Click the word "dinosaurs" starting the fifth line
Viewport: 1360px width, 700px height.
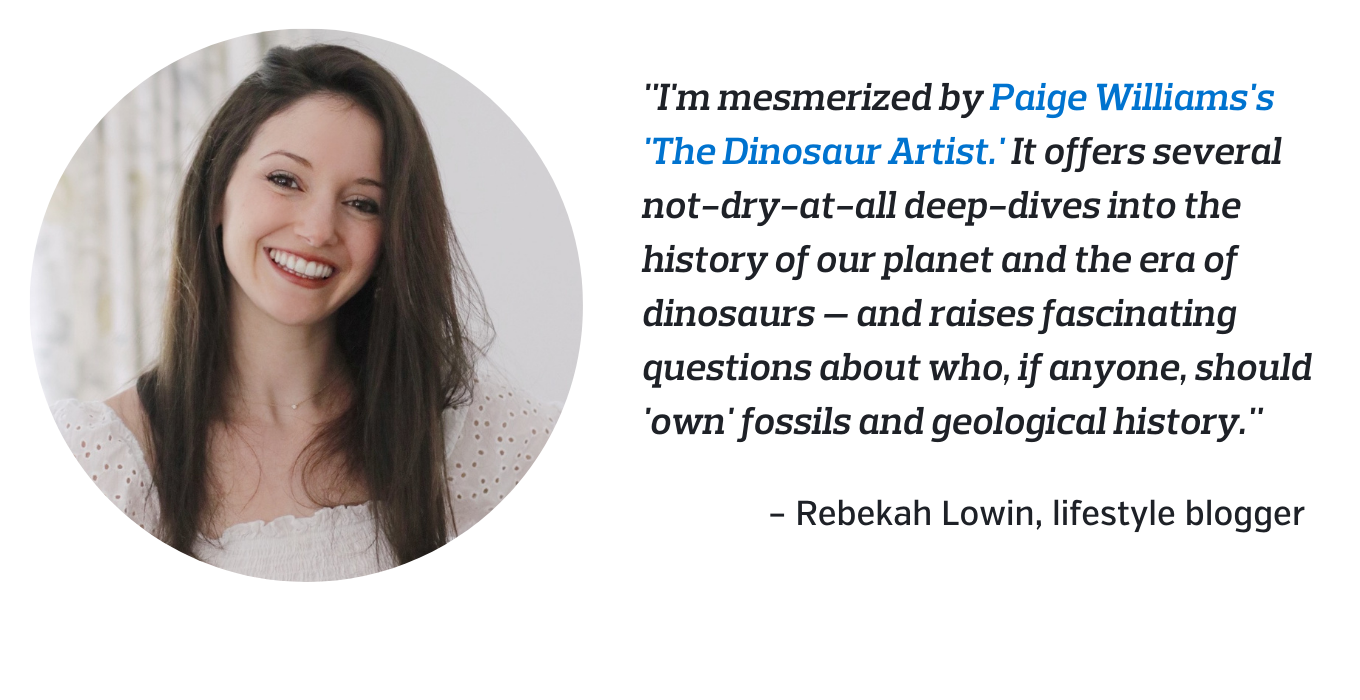(x=729, y=314)
